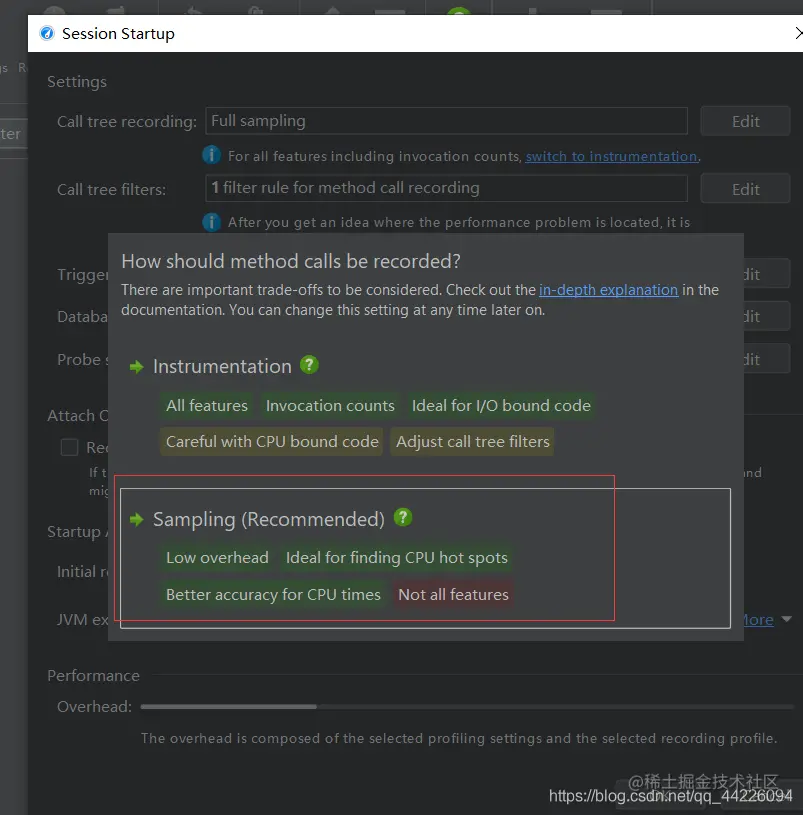Viewport: 803px width, 815px height.
Task: Close the Session Startup dialog
Action: click(x=798, y=33)
